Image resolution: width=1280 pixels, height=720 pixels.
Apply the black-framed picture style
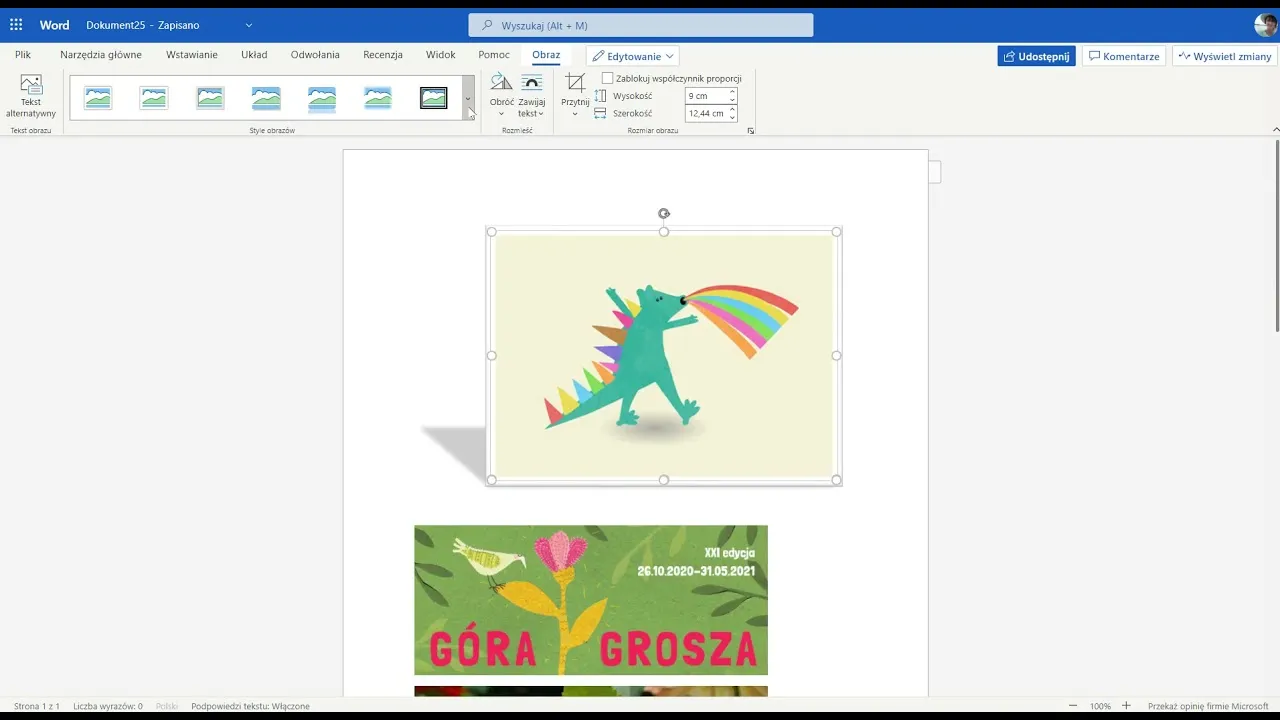[x=433, y=97]
